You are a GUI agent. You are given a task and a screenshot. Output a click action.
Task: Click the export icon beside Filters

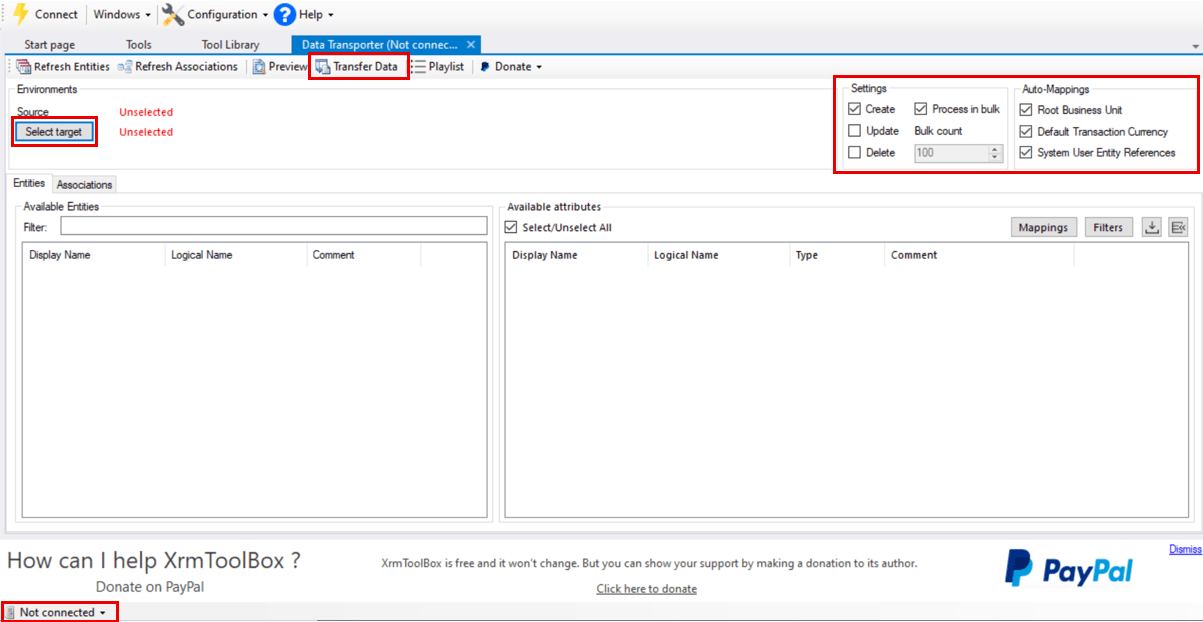[1152, 227]
